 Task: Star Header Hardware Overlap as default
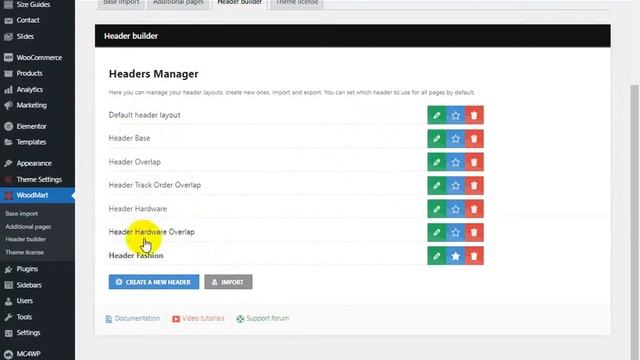pyautogui.click(x=456, y=233)
